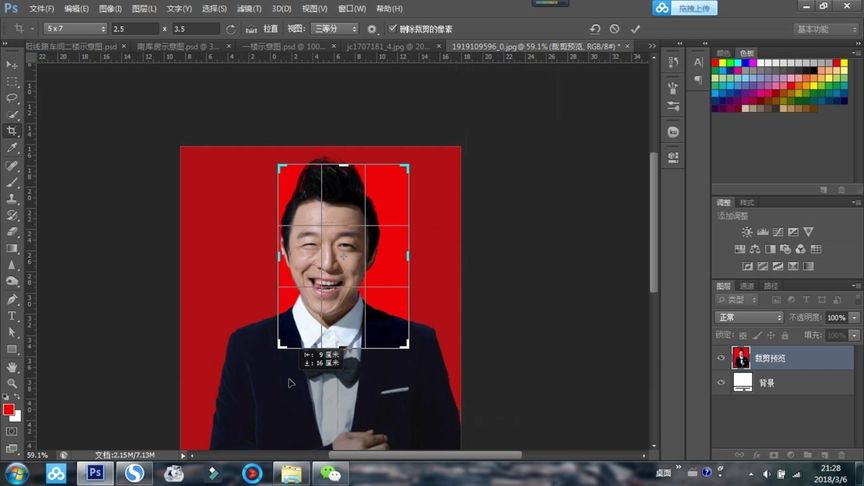Hide the 裁剪预览 layer via eye icon
This screenshot has width=864, height=486.
tap(720, 358)
